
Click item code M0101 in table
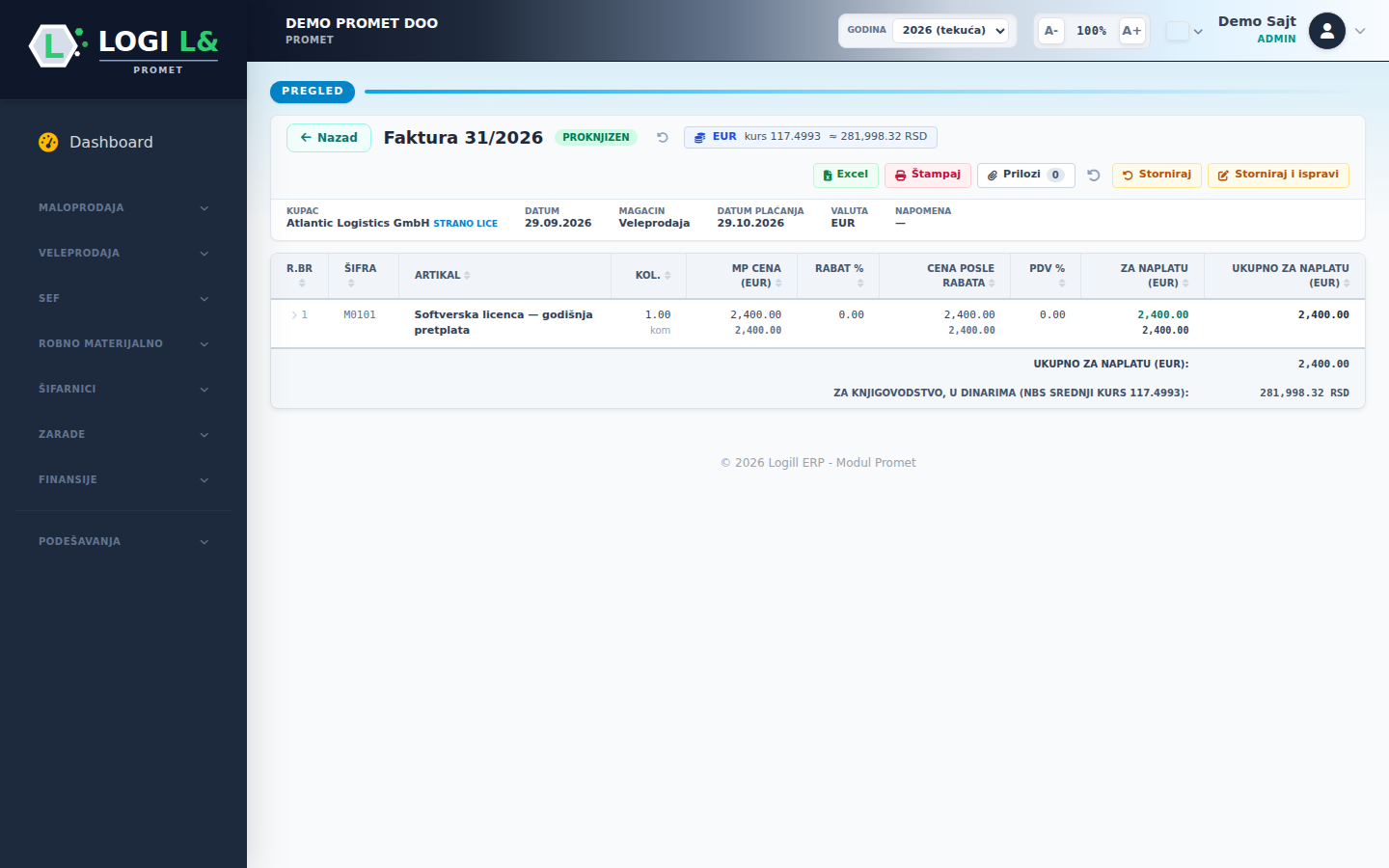tap(360, 315)
